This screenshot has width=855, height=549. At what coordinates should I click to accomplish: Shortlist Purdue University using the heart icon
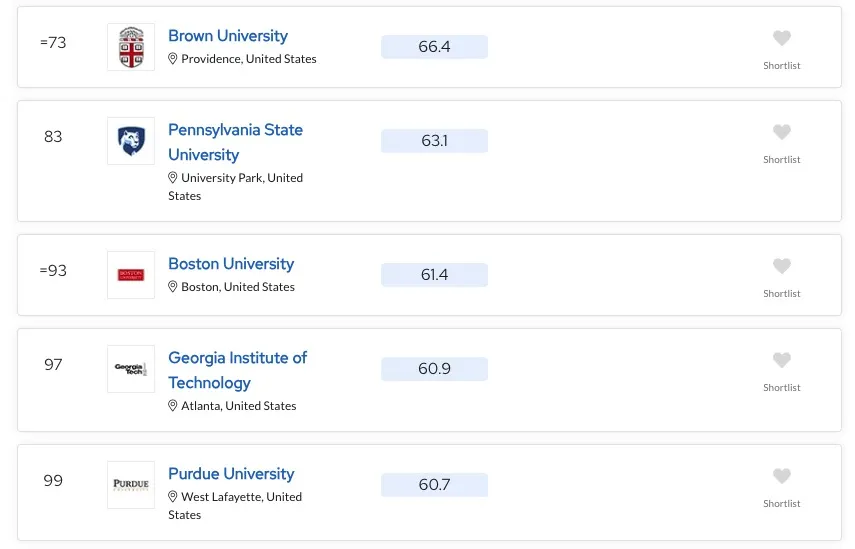(x=782, y=477)
